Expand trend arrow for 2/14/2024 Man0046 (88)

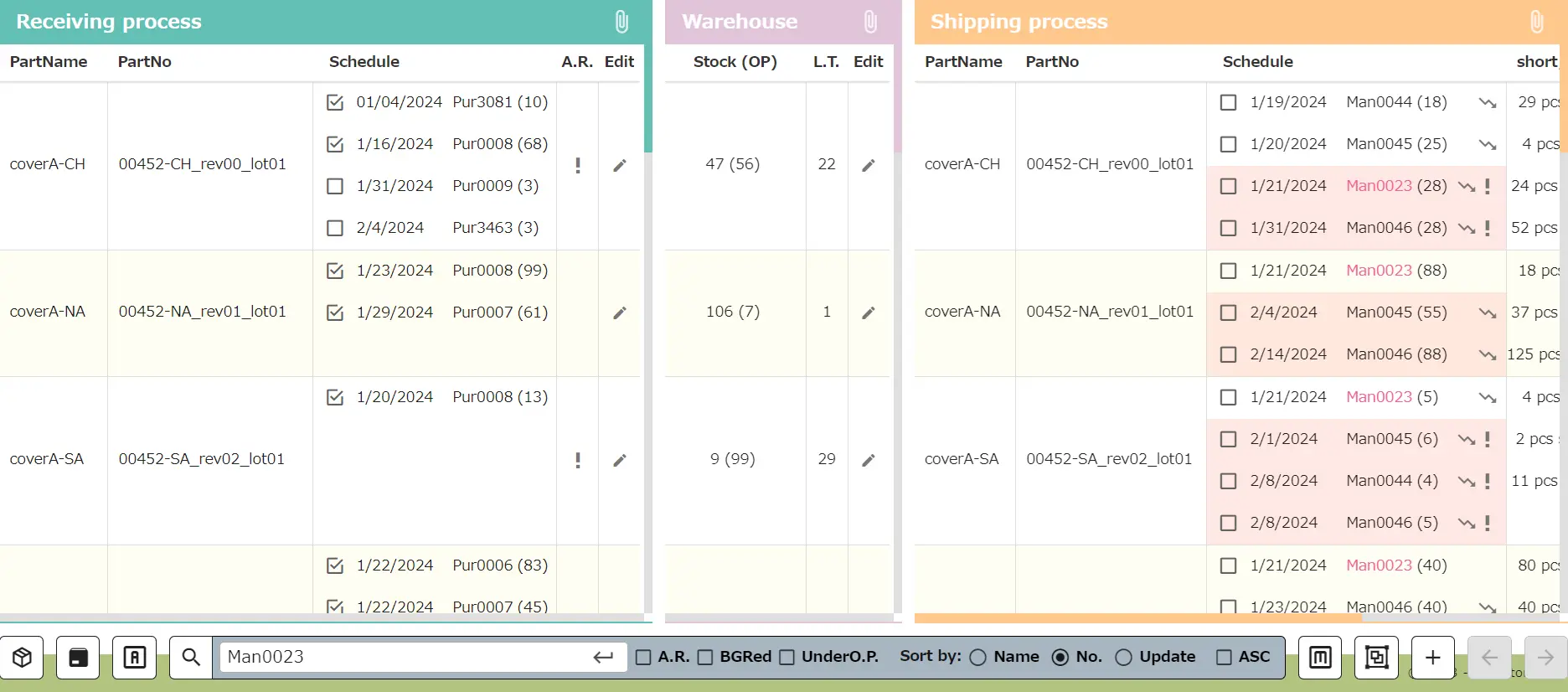(1487, 354)
